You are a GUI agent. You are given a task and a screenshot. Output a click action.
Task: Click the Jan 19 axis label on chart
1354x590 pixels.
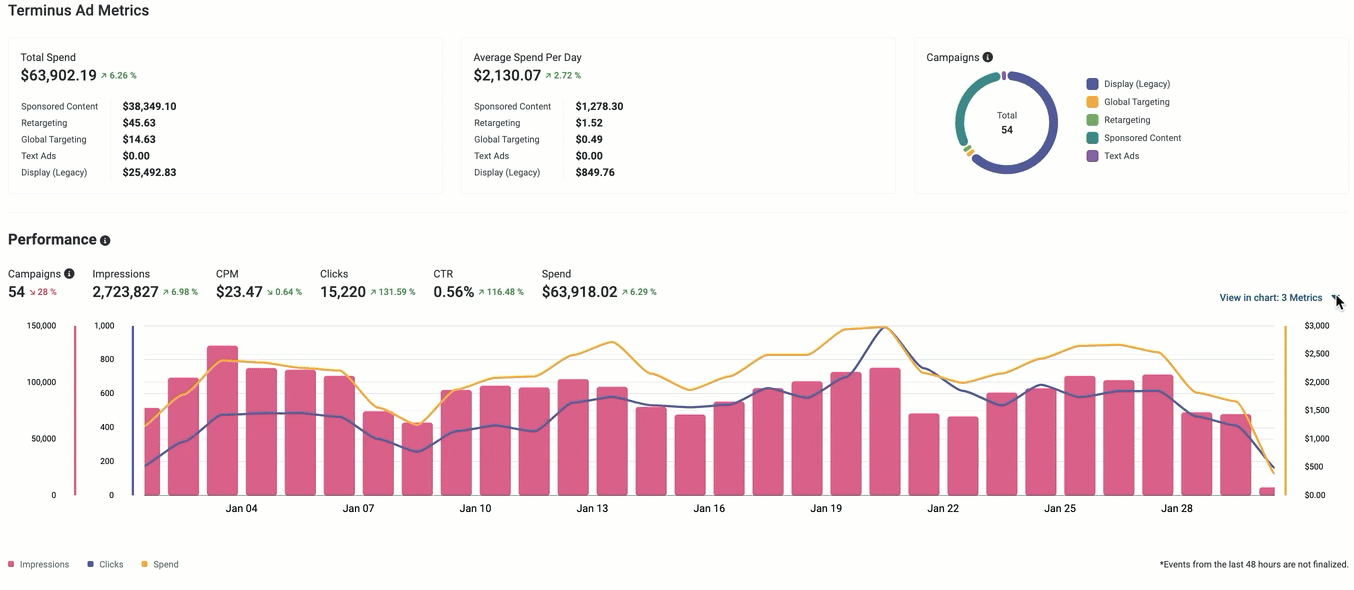(826, 509)
